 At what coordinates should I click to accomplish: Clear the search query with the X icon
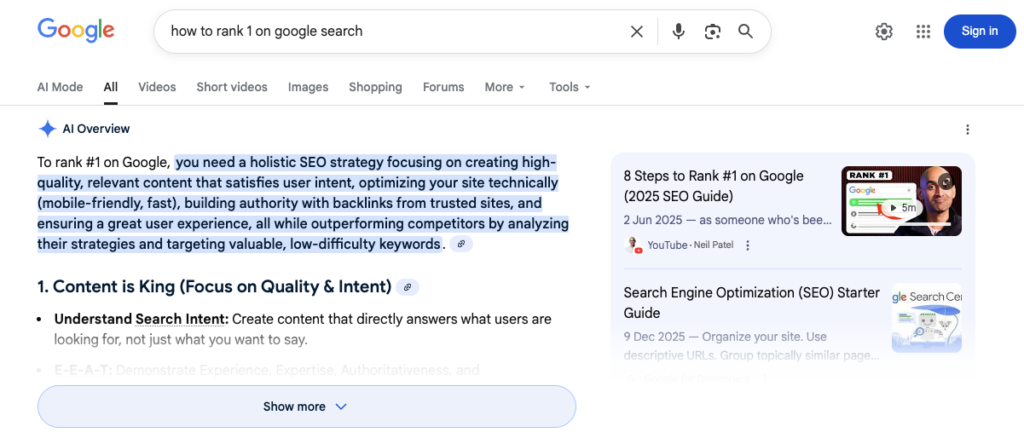[x=637, y=31]
